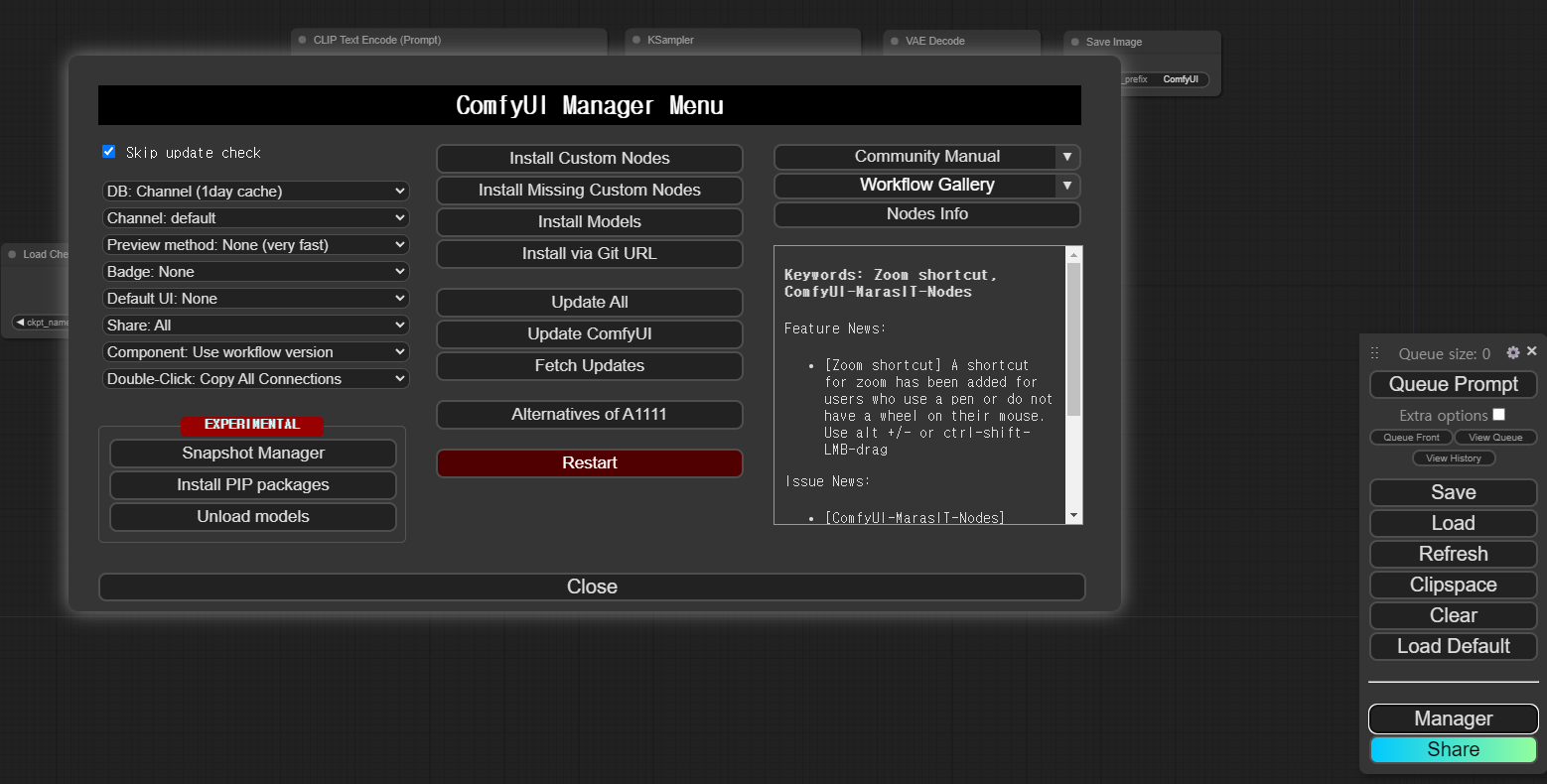Viewport: 1547px width, 784px height.
Task: Click the View Queue button
Action: (1495, 438)
